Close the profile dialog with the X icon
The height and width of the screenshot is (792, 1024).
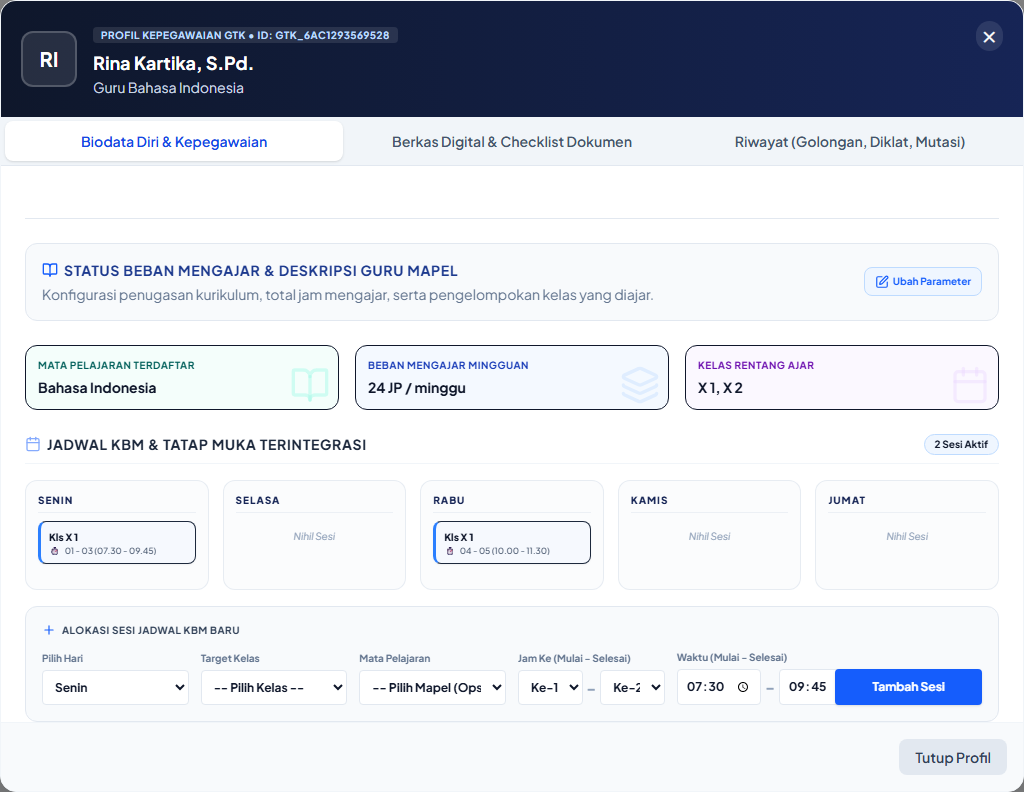click(x=989, y=37)
